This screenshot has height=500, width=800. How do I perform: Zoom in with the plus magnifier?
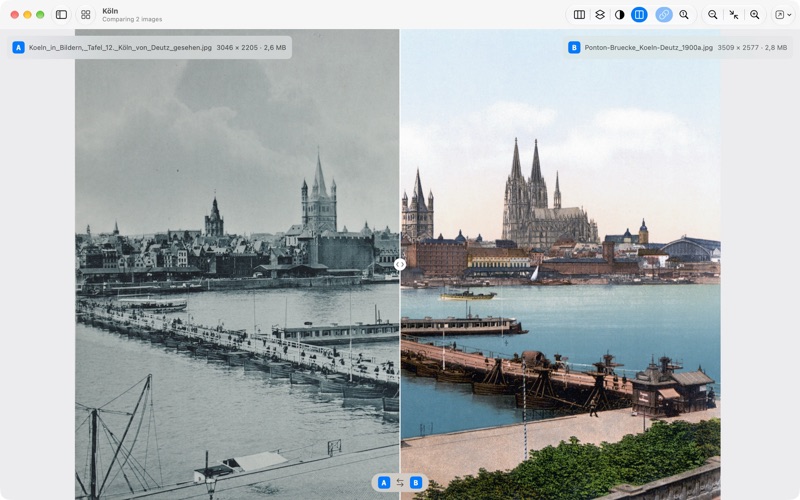[755, 15]
